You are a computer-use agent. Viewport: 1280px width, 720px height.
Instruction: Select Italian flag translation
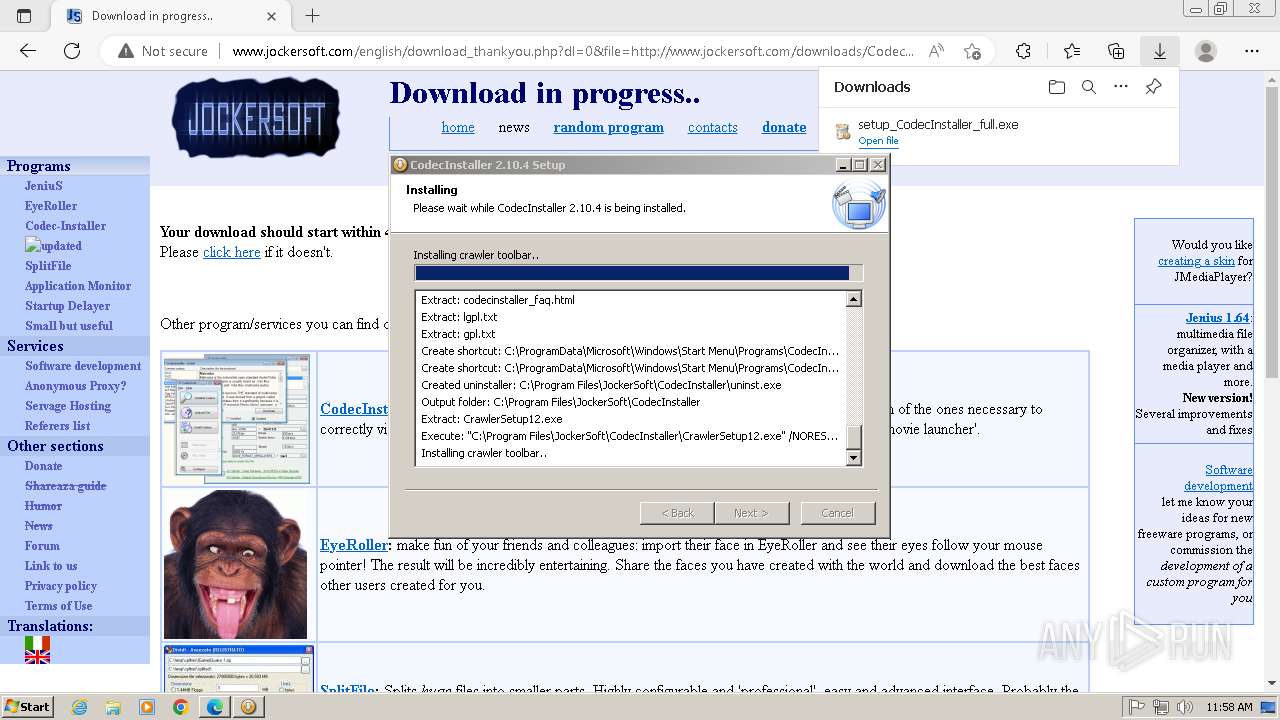point(37,643)
